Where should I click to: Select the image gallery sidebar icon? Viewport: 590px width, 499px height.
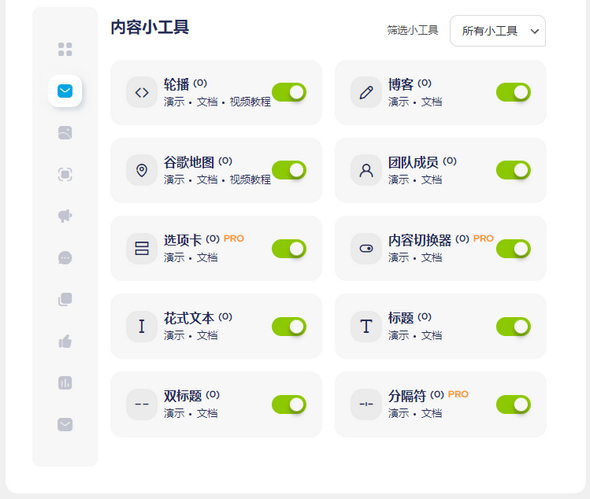point(65,132)
